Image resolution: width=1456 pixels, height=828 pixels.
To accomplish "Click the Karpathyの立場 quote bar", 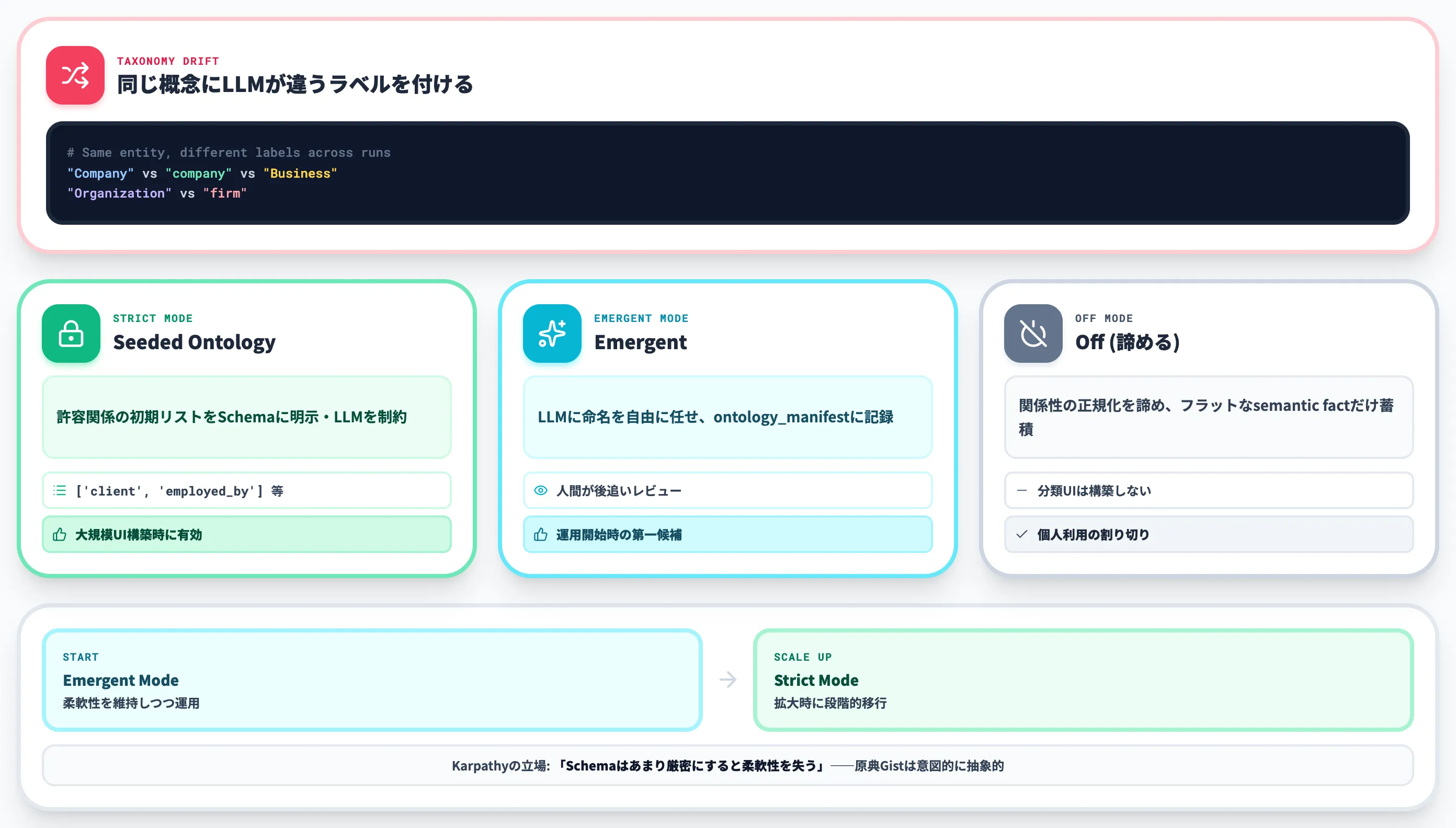I will click(x=727, y=765).
